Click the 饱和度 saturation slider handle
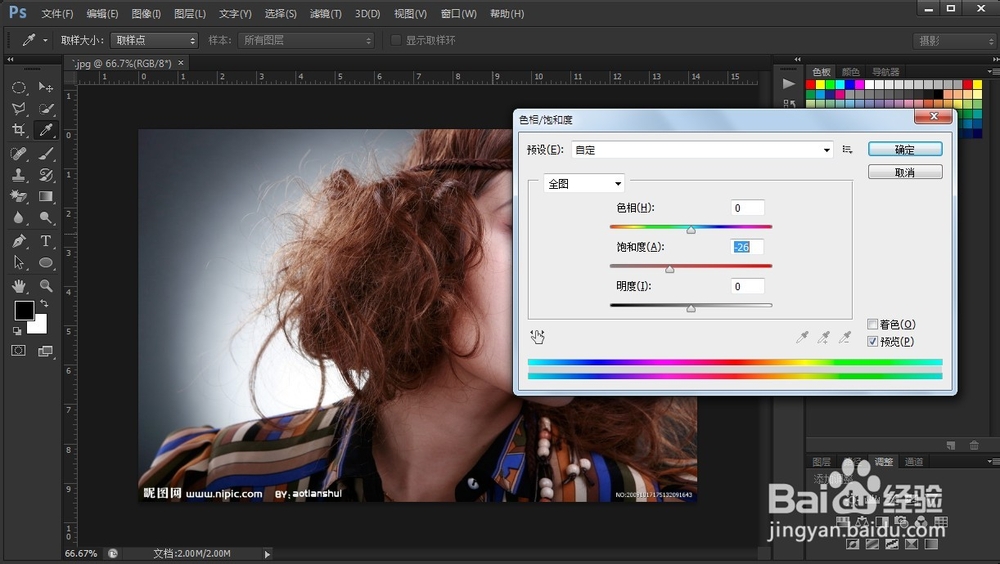This screenshot has height=564, width=1000. [670, 269]
